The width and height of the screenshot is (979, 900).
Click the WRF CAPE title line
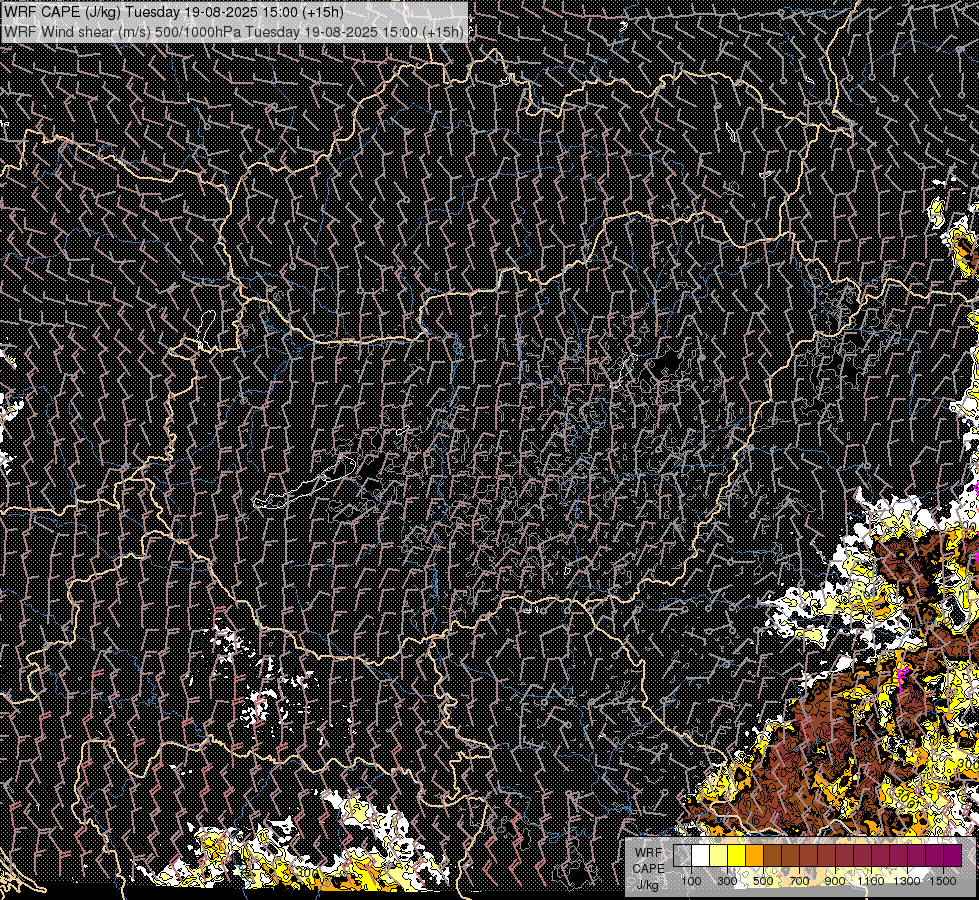point(174,12)
